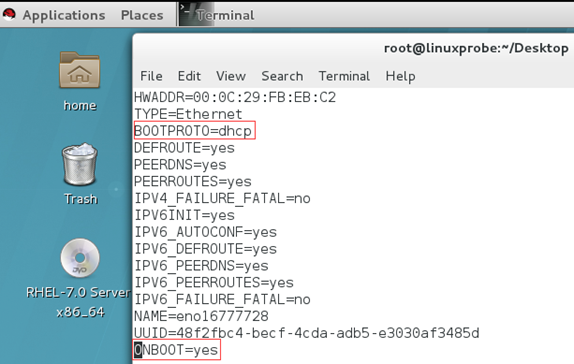
Task: Click the NAME=eno16777728 line
Action: pyautogui.click(x=201, y=316)
